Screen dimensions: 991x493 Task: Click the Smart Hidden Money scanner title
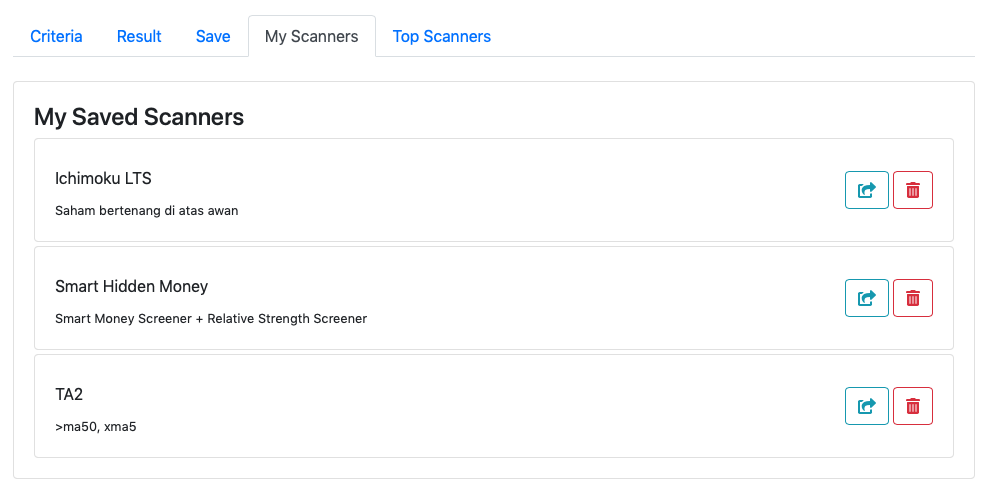131,286
